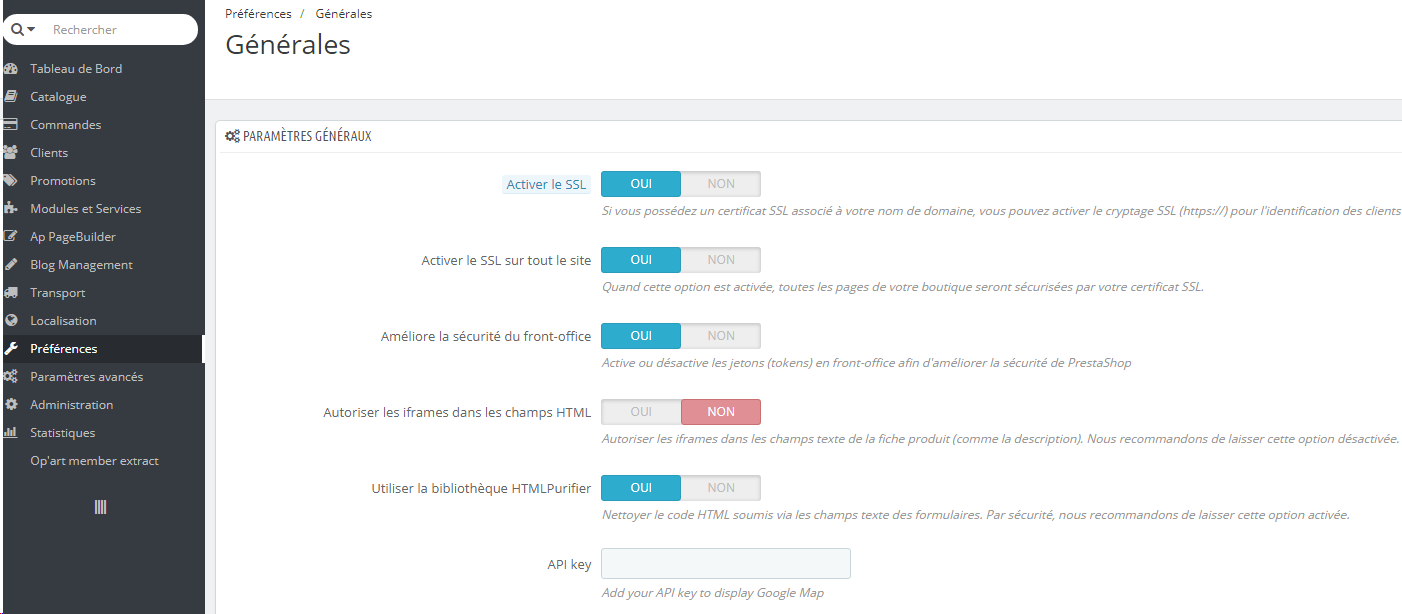This screenshot has width=1402, height=614.
Task: Click the Préférences breadcrumb link
Action: [x=258, y=14]
